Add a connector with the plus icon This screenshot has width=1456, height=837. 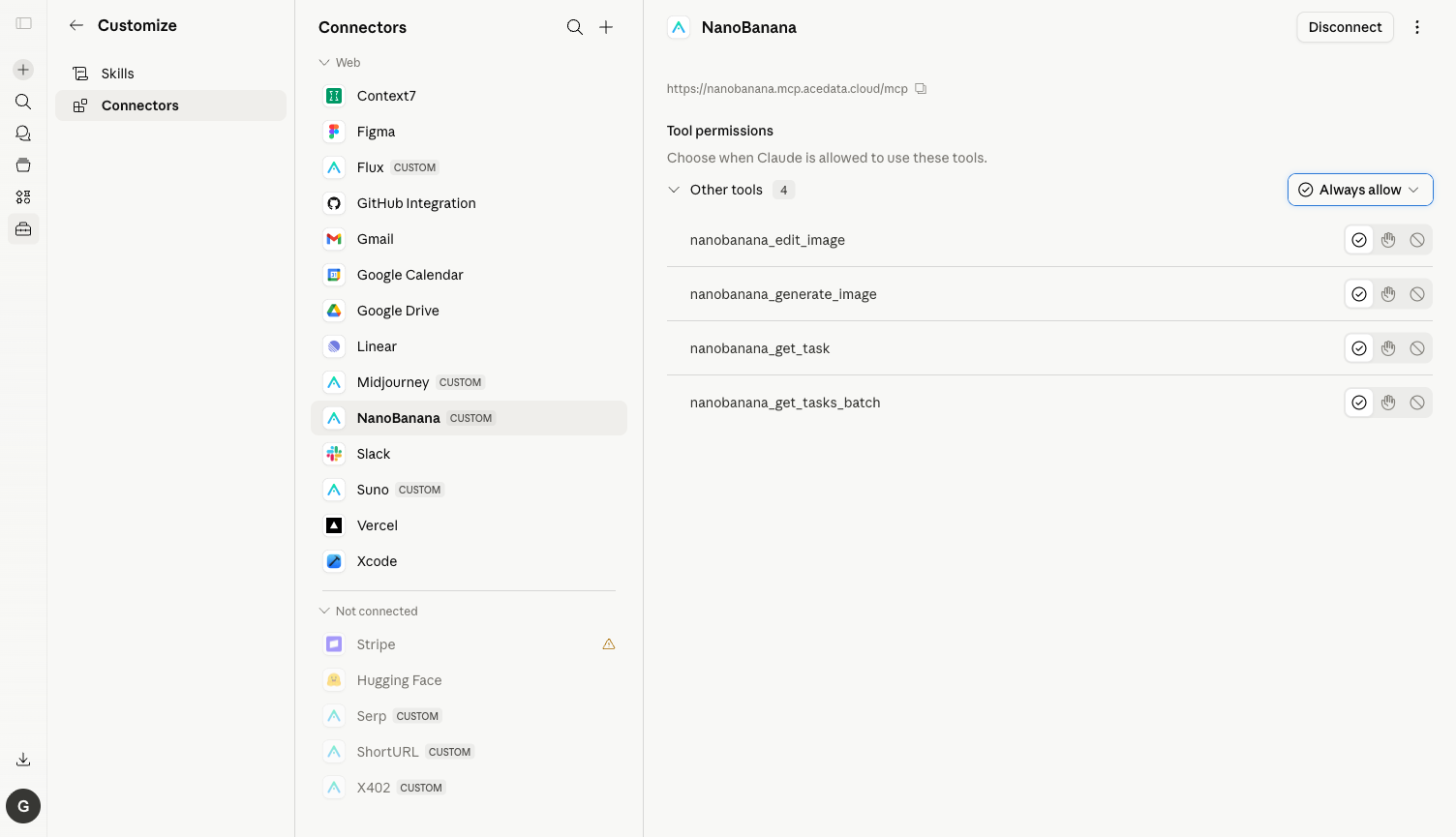pos(606,27)
